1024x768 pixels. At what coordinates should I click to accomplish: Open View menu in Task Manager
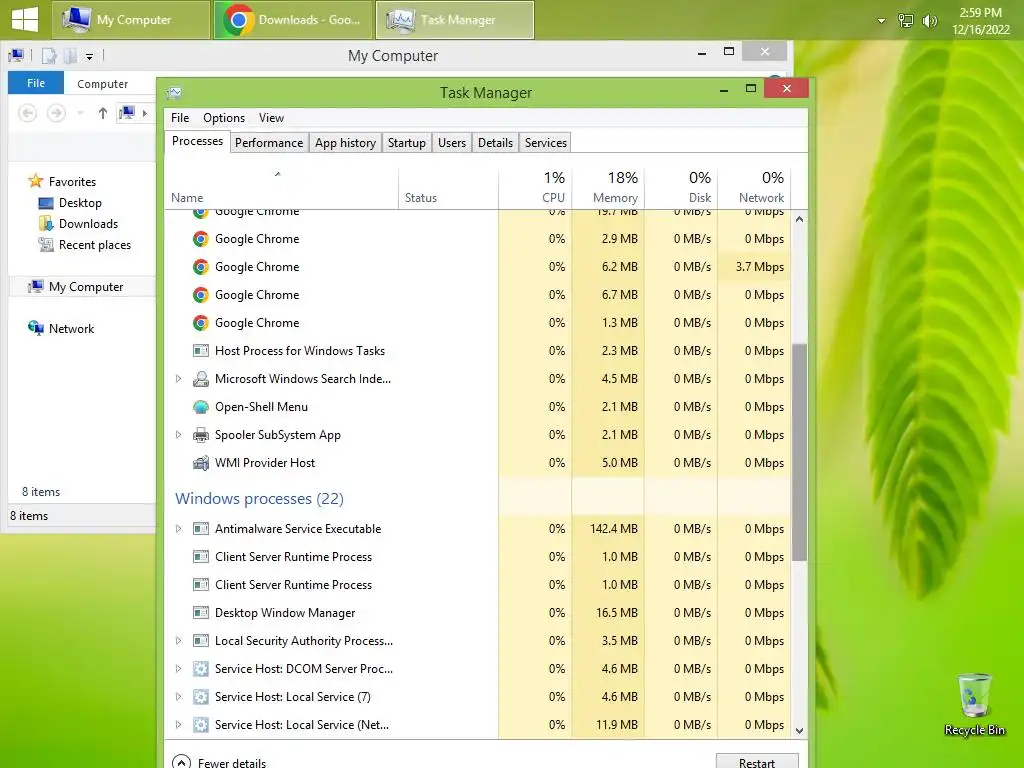click(271, 118)
